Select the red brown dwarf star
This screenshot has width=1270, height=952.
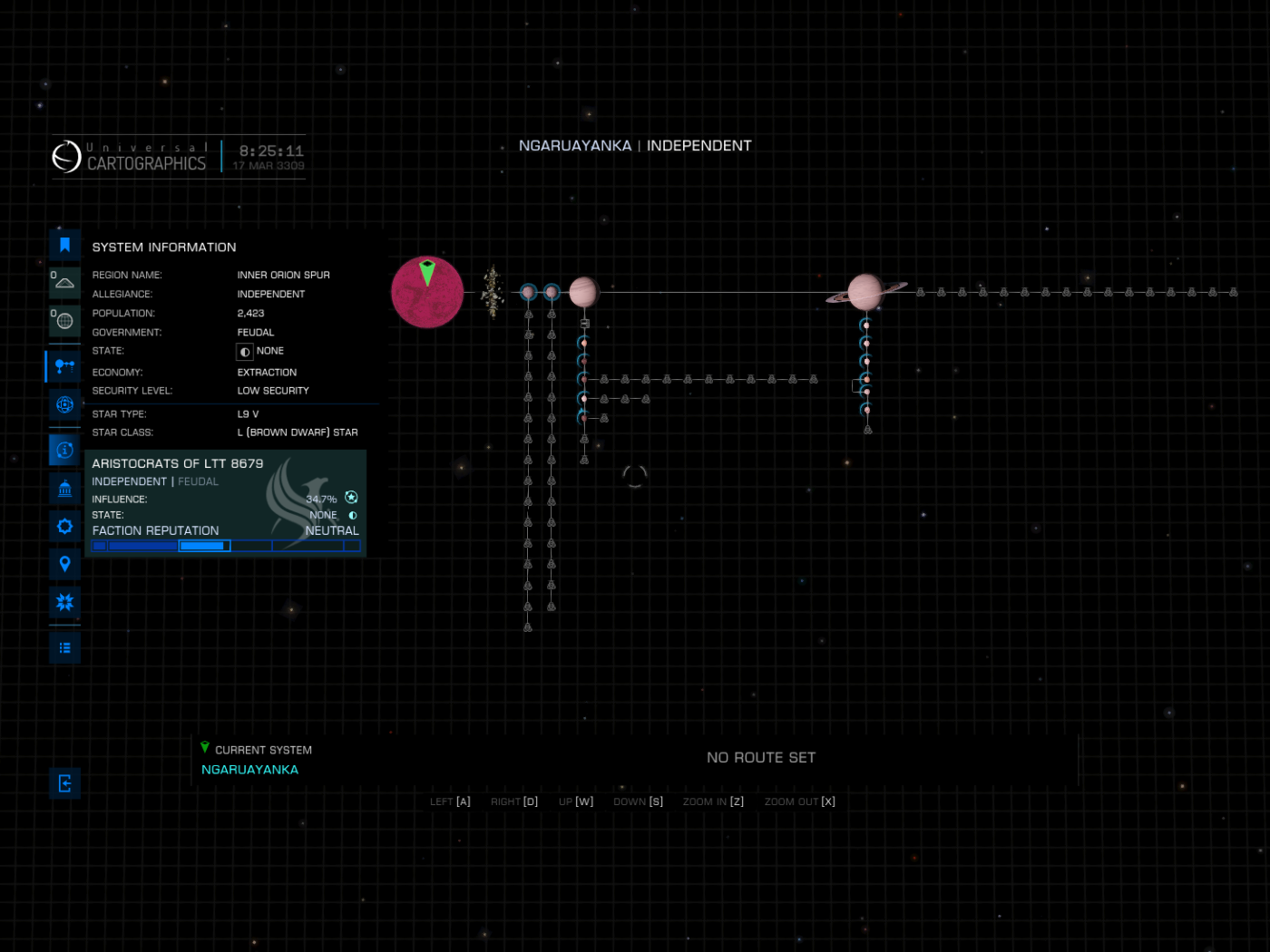point(427,292)
